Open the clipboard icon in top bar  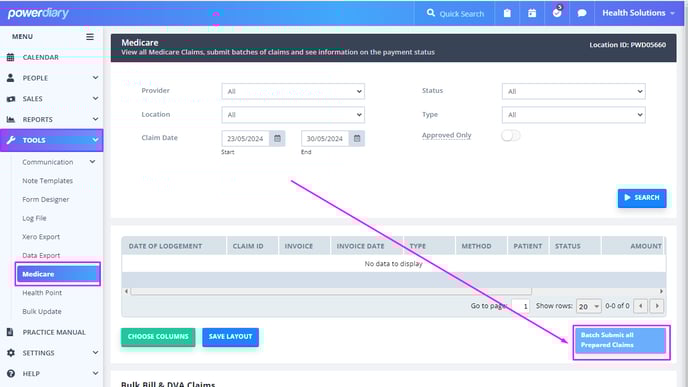pyautogui.click(x=507, y=13)
